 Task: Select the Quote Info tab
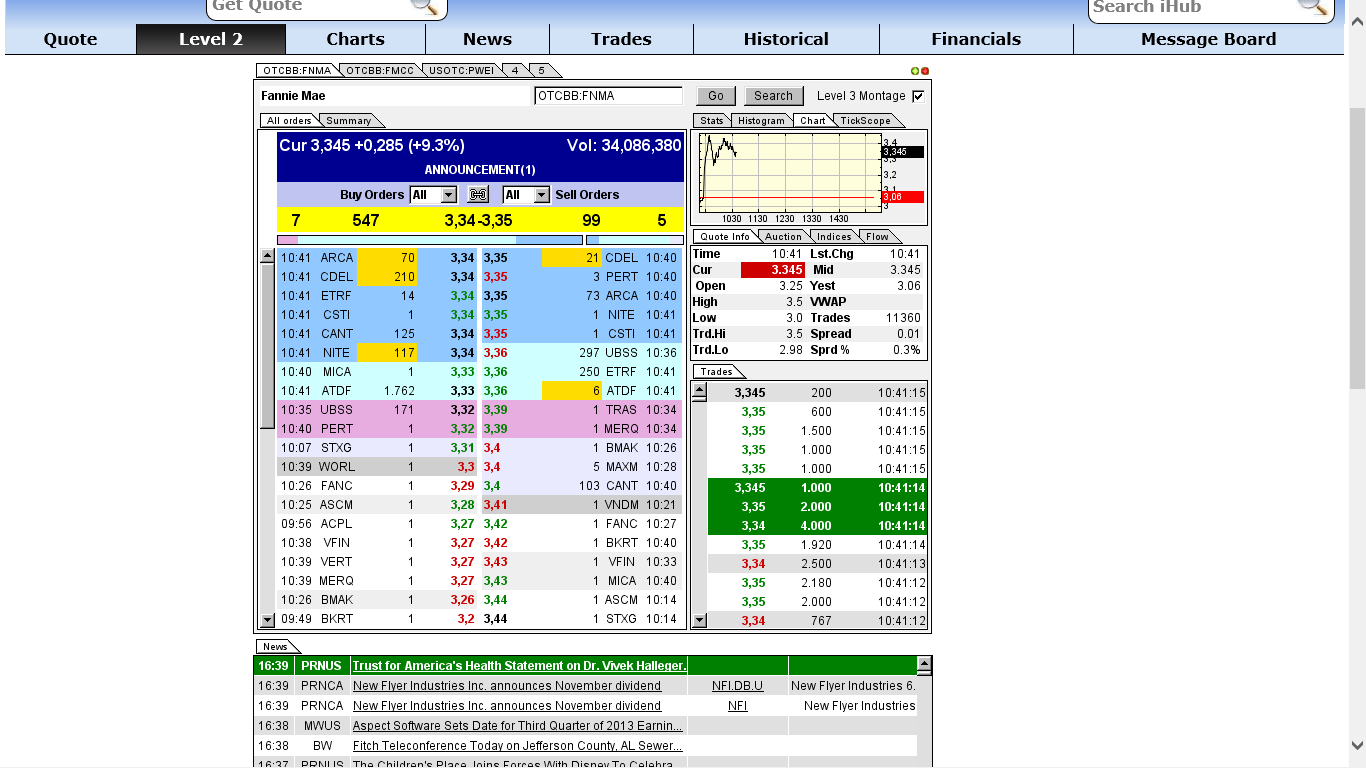point(725,237)
